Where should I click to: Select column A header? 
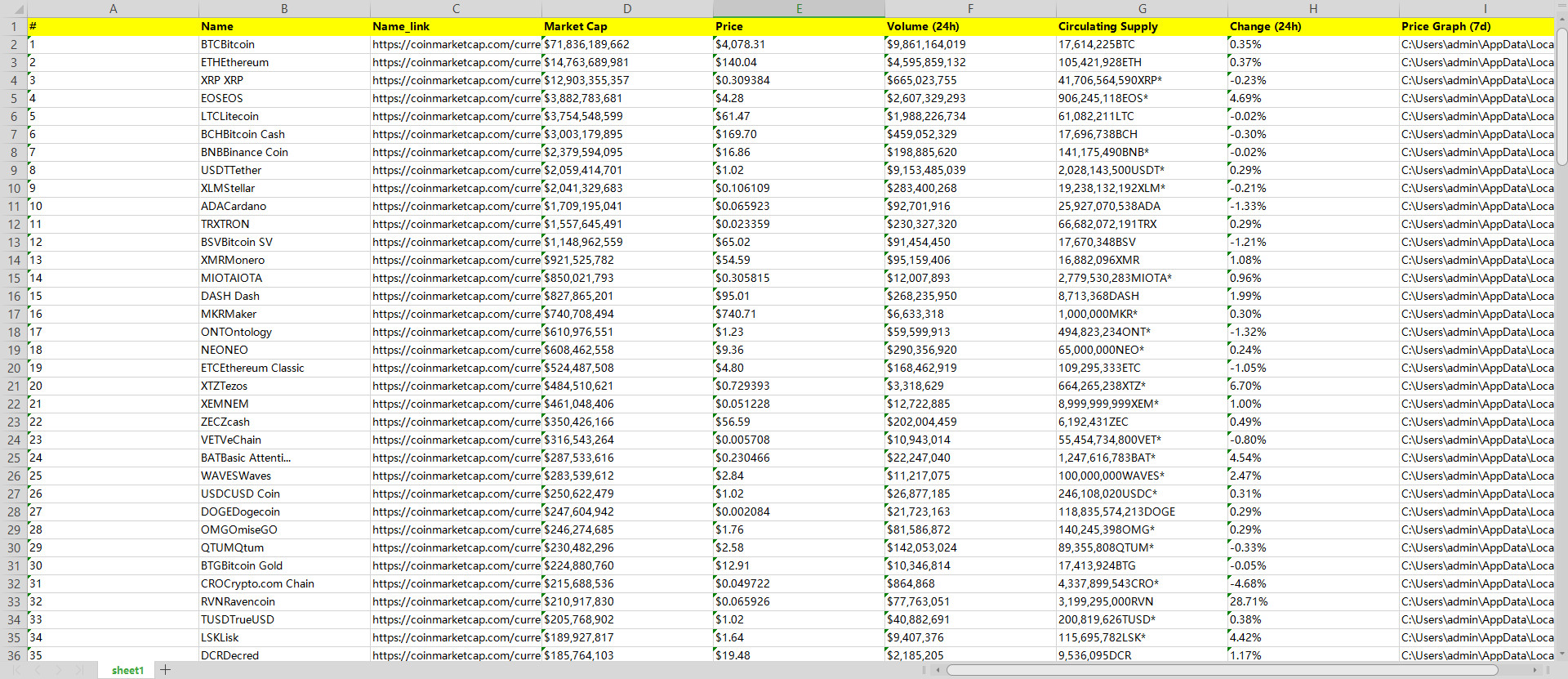(x=113, y=8)
